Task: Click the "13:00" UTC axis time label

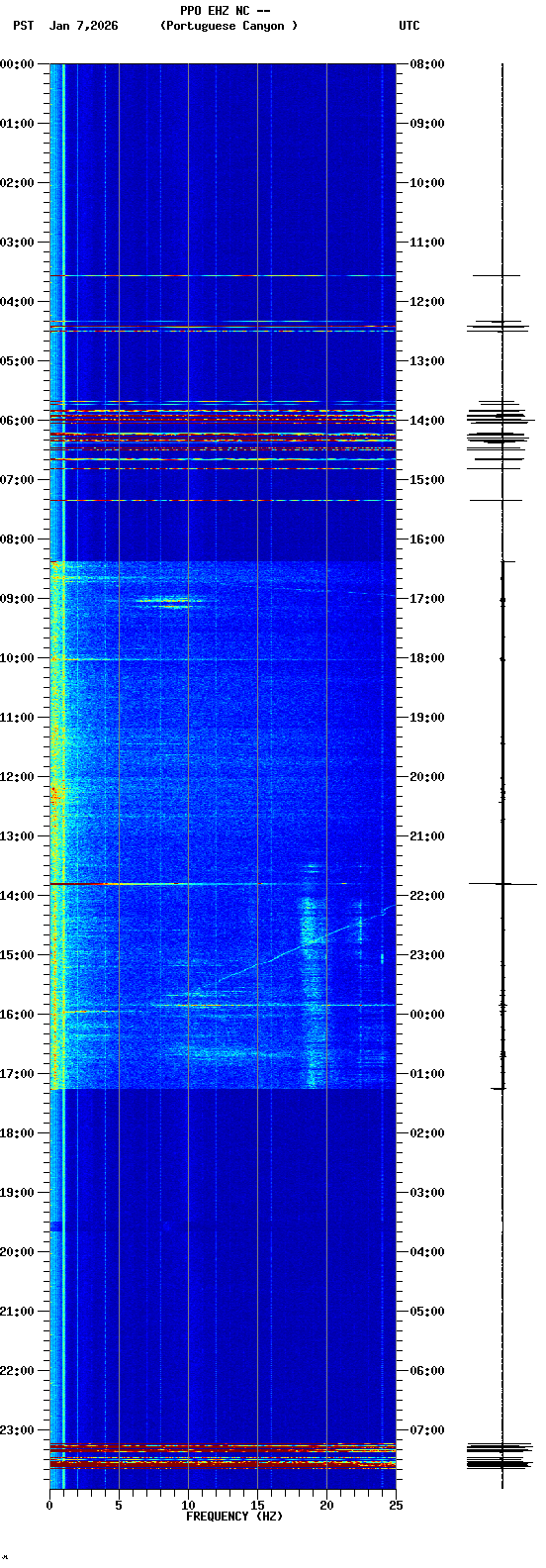Action: click(x=427, y=361)
